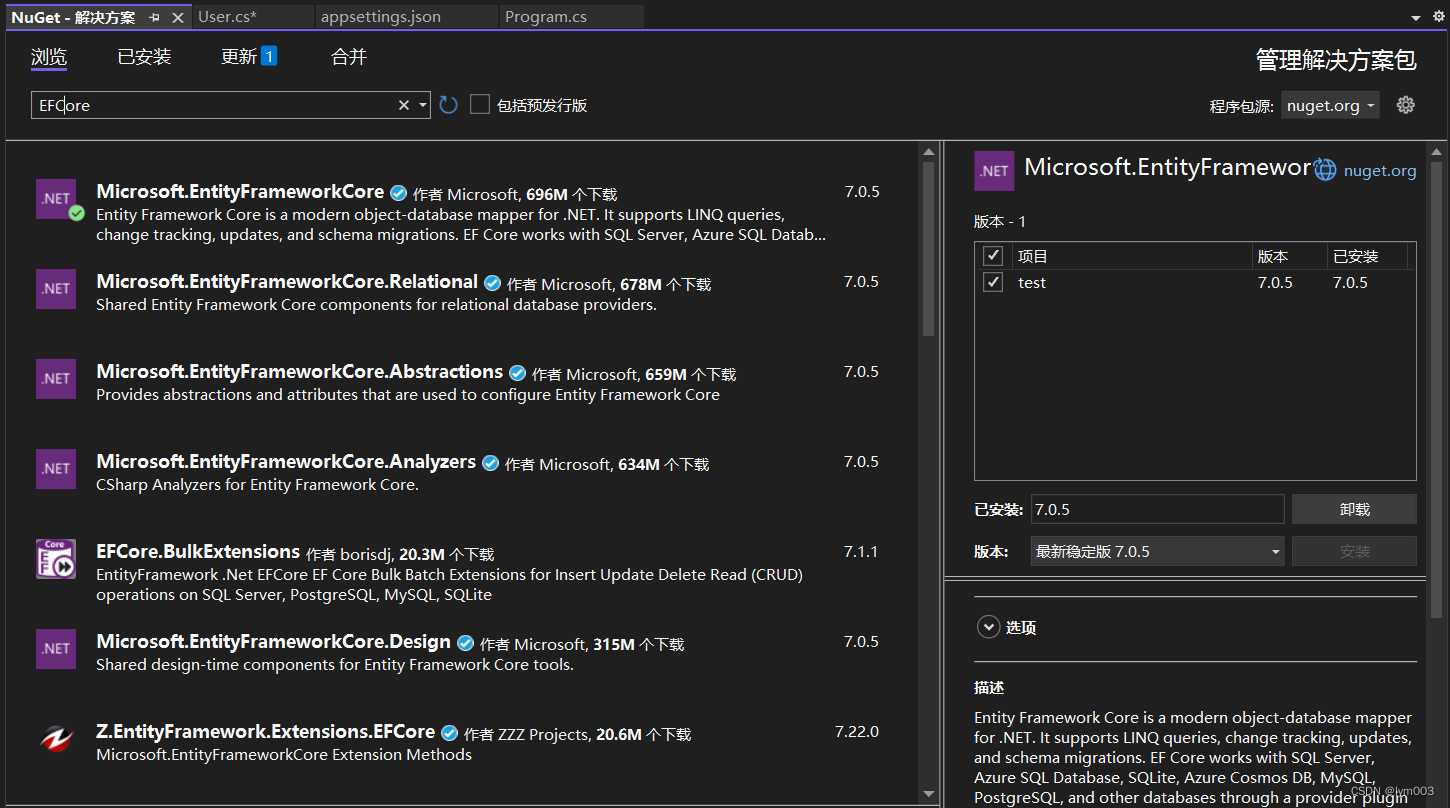Click verified badge of EntityFrameworkCore.Abstractions

517,373
